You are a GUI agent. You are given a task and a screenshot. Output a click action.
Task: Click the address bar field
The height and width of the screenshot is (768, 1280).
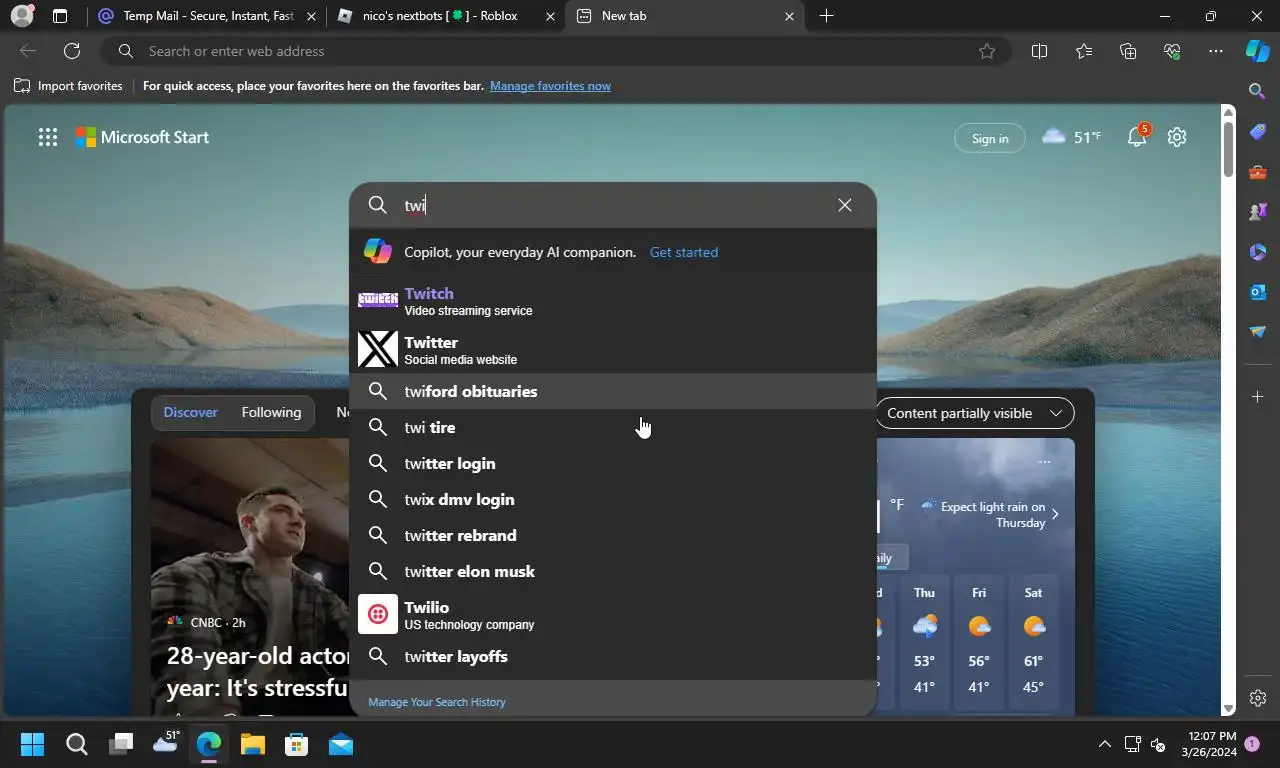(x=555, y=51)
